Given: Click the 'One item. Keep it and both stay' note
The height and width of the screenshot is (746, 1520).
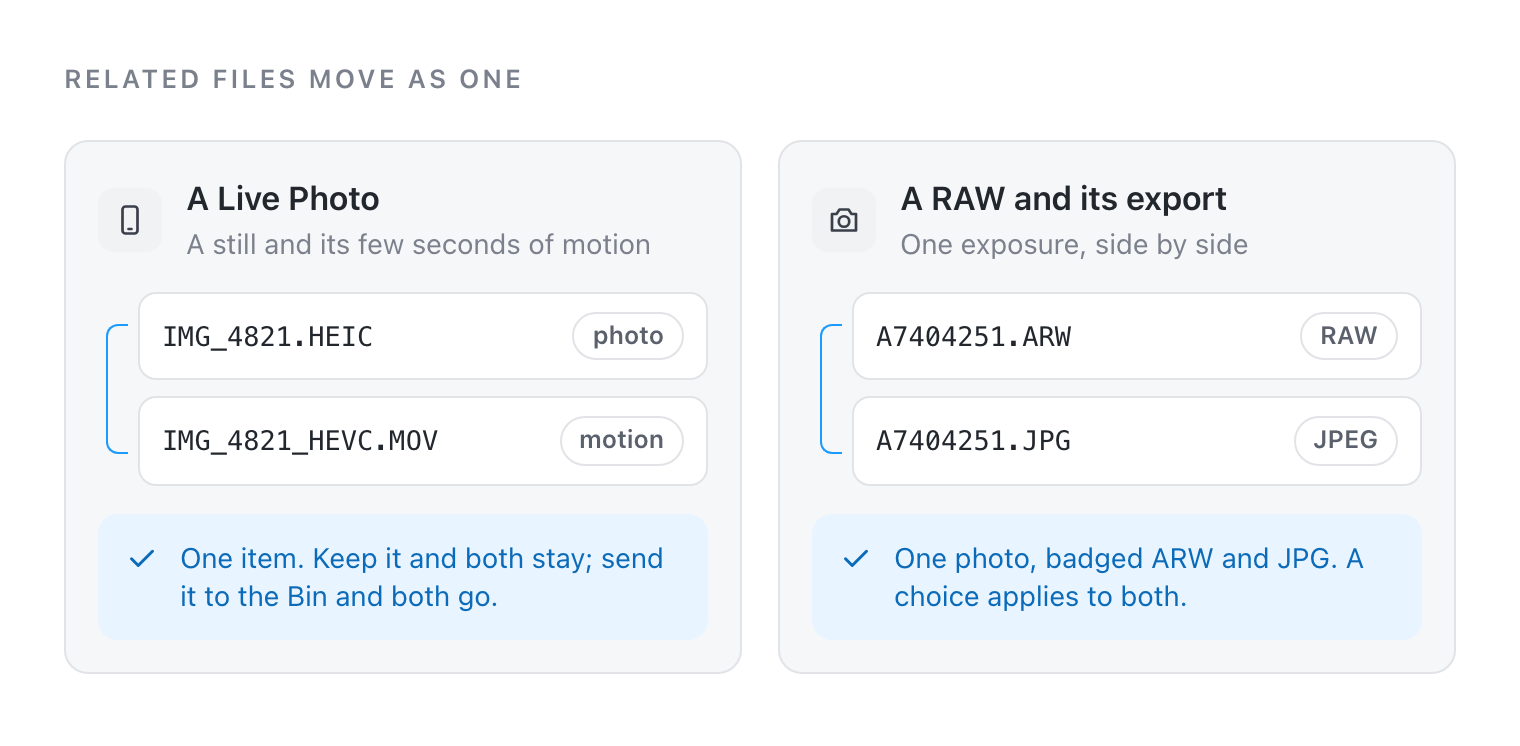Looking at the screenshot, I should click(403, 577).
